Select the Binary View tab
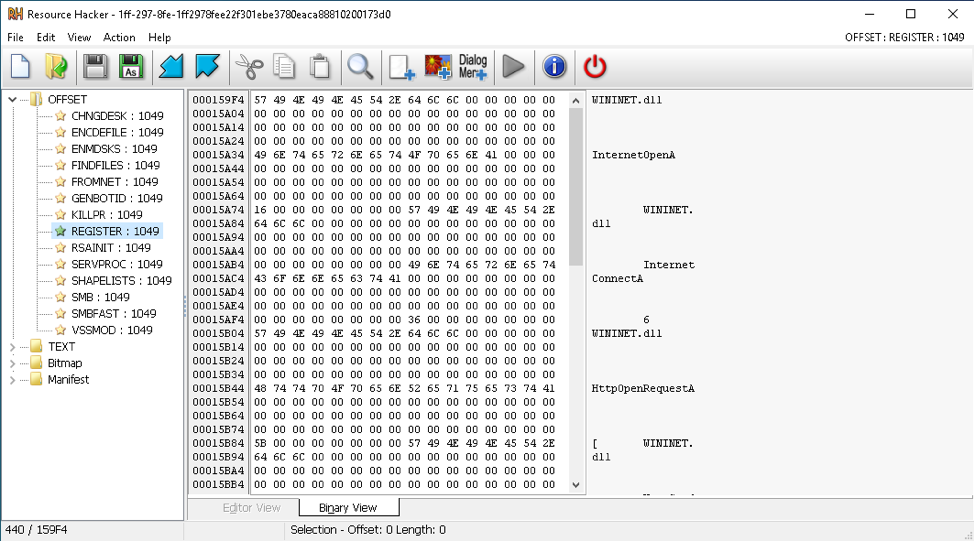Viewport: 974px width, 541px height. 349,508
